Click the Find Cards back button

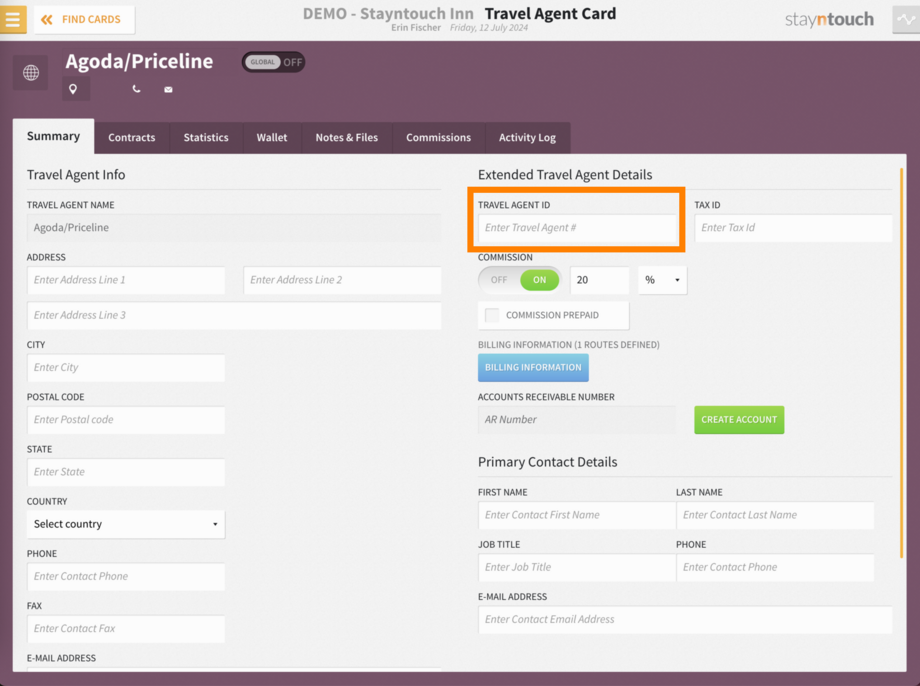84,19
